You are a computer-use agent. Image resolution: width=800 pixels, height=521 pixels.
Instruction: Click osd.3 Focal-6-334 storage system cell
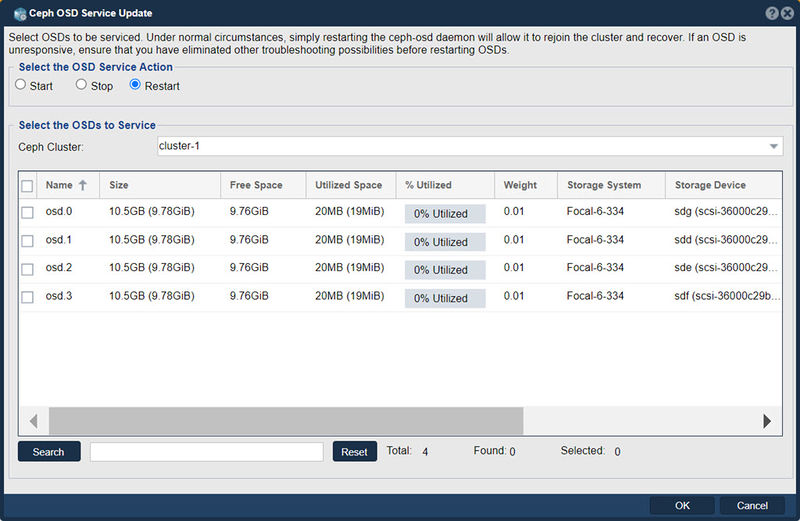(x=595, y=296)
